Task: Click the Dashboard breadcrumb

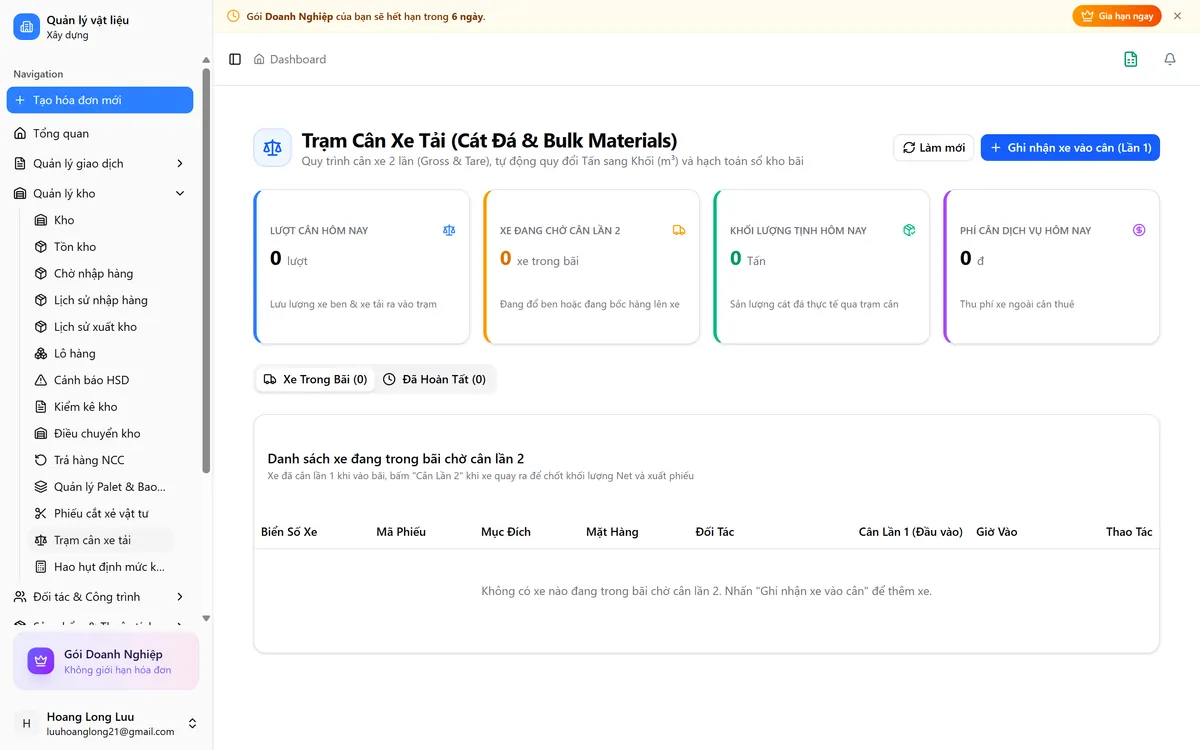Action: 298,59
